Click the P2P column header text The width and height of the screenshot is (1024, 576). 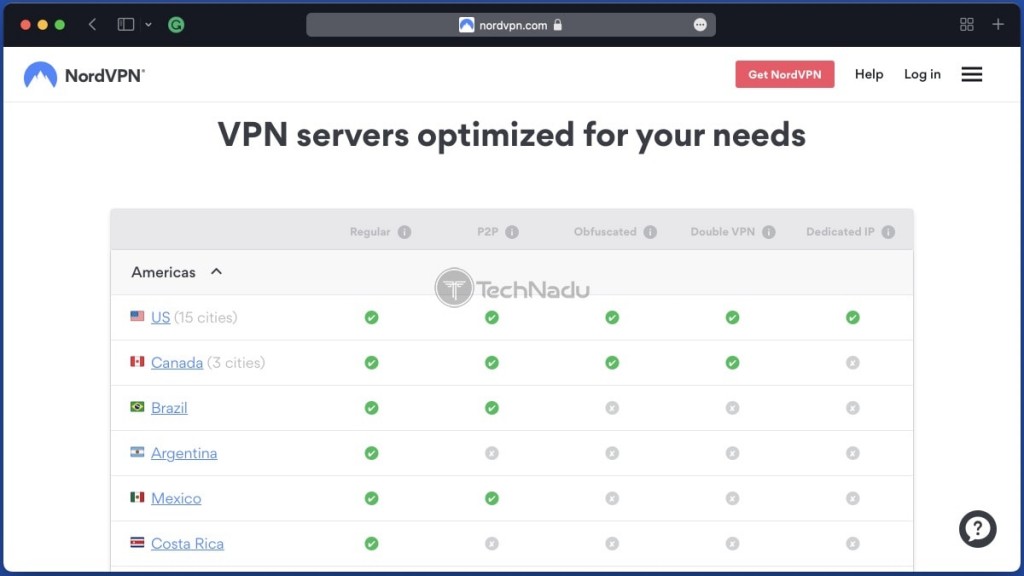point(487,232)
